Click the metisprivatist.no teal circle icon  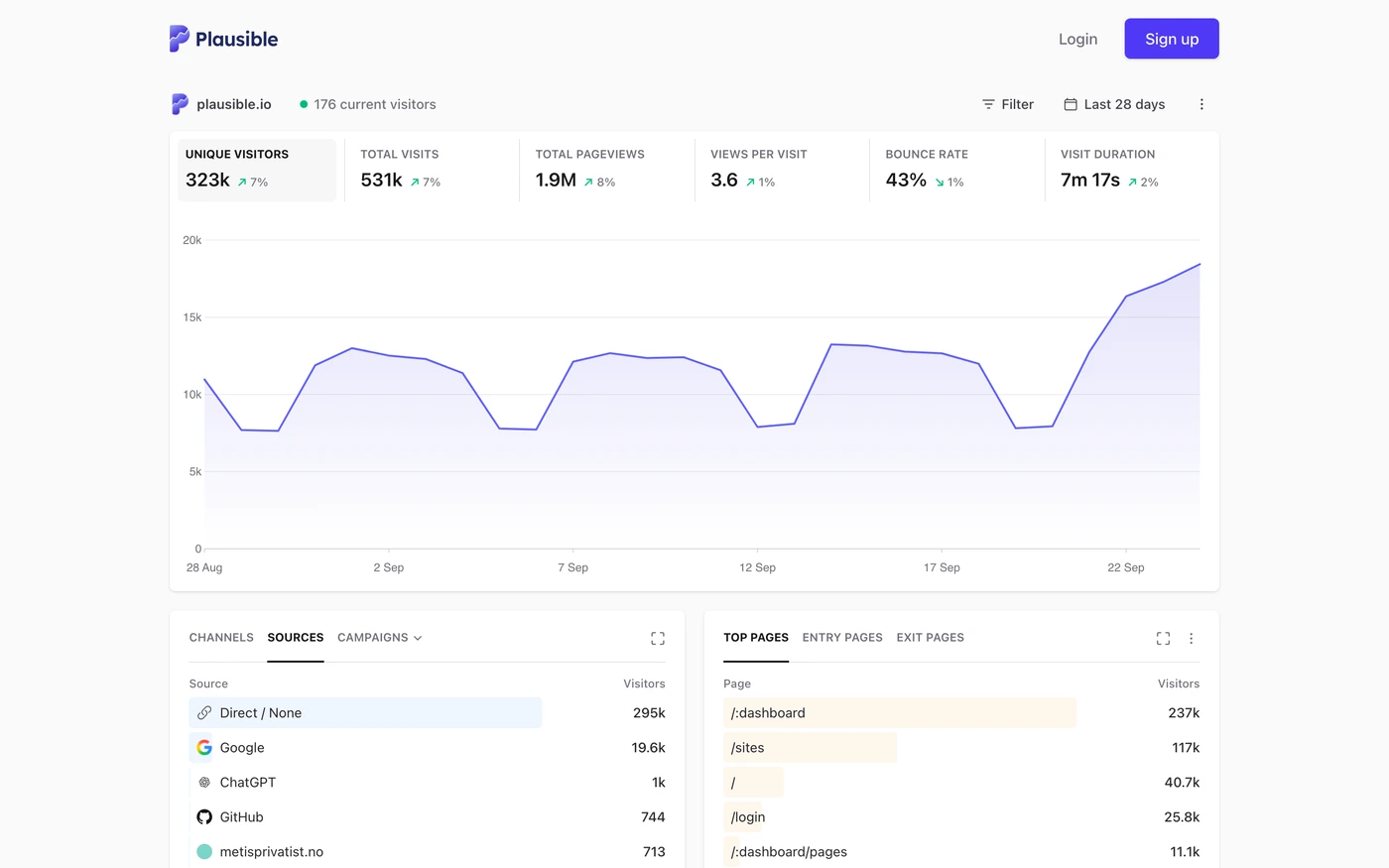204,851
